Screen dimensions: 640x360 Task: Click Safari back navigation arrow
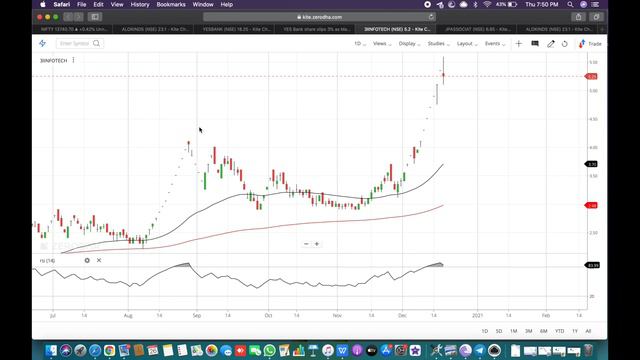[x=68, y=17]
